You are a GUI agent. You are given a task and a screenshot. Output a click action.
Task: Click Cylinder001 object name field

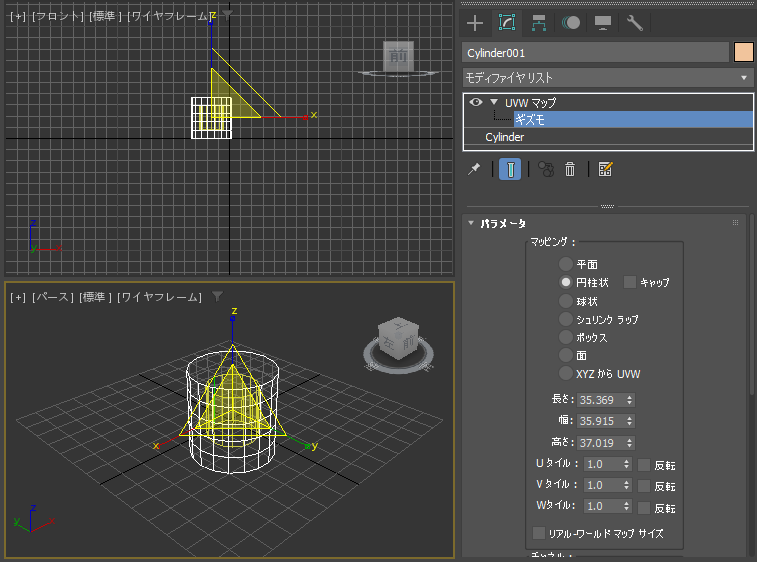coord(596,52)
